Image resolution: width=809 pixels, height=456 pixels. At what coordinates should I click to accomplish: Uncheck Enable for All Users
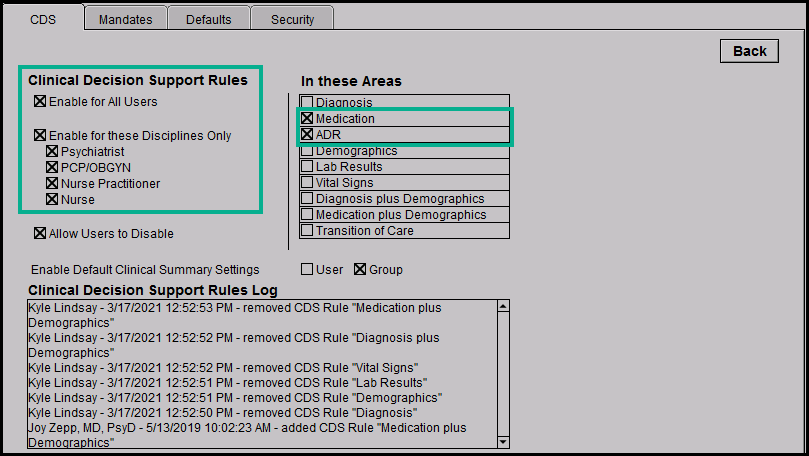pyautogui.click(x=40, y=102)
